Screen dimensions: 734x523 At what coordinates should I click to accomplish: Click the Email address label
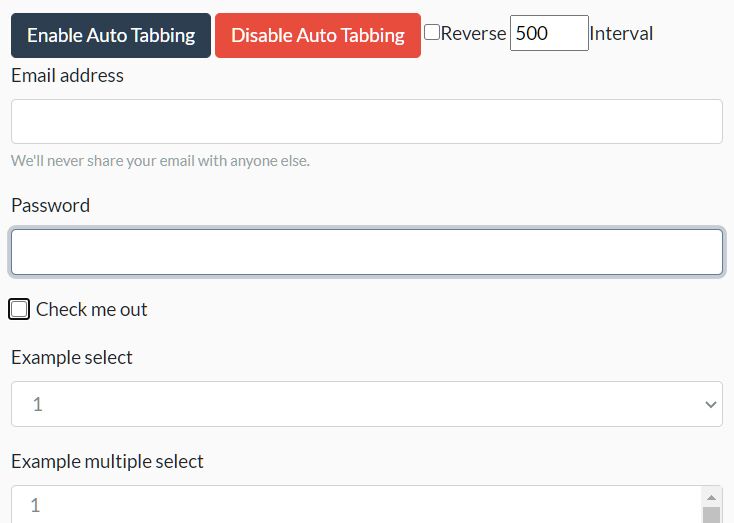pyautogui.click(x=67, y=75)
